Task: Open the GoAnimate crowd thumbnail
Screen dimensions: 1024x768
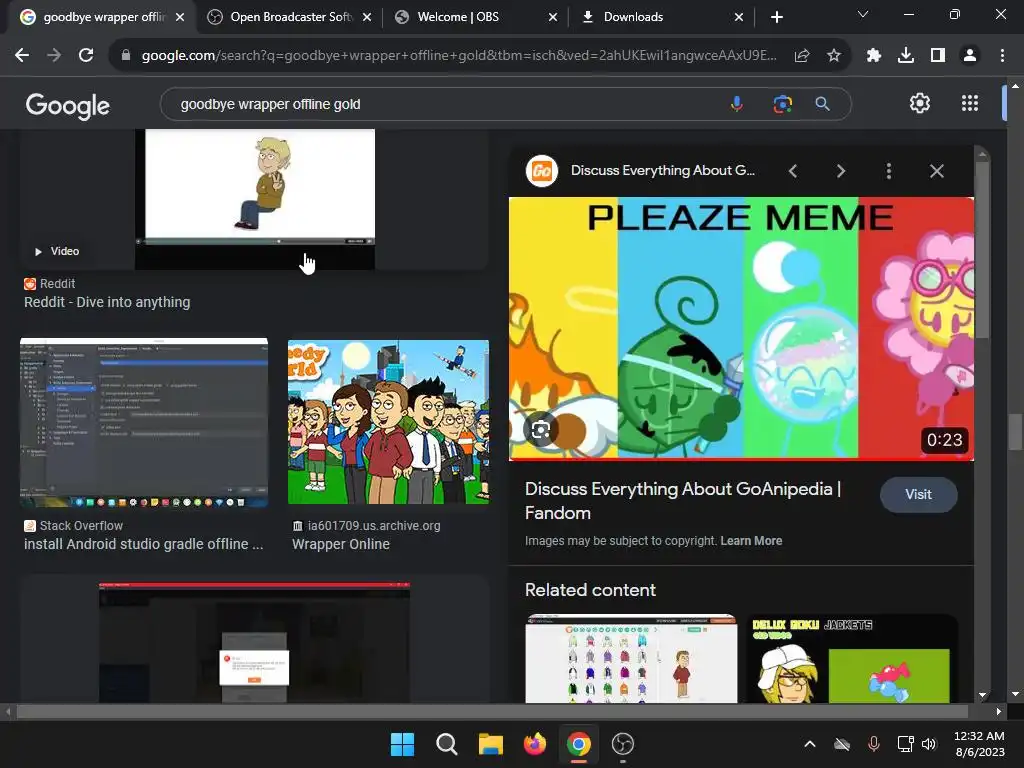Action: pyautogui.click(x=389, y=422)
